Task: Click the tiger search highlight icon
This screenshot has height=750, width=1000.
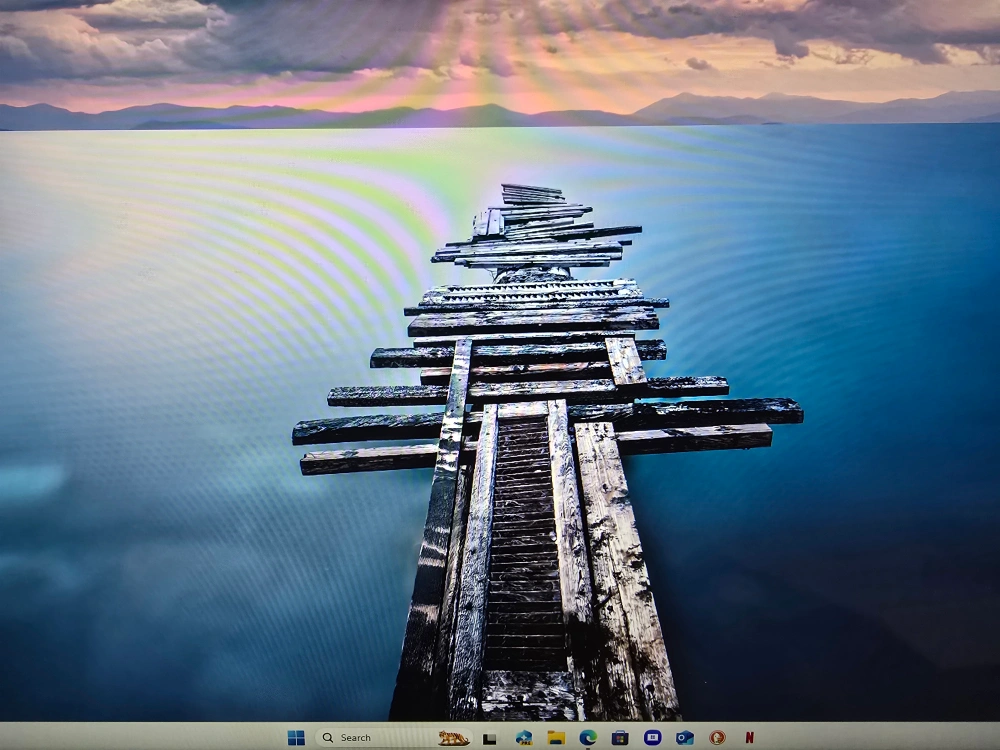Action: point(453,738)
